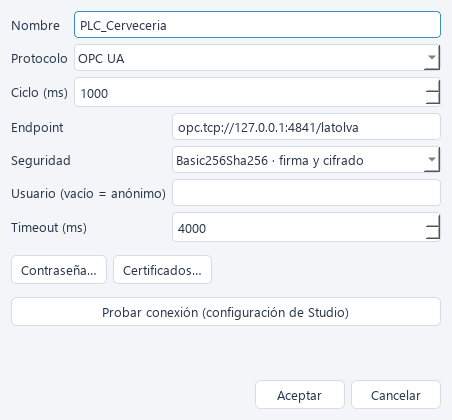
Task: Click the Nombre field containing PLC_Cerveceria
Action: tap(257, 25)
